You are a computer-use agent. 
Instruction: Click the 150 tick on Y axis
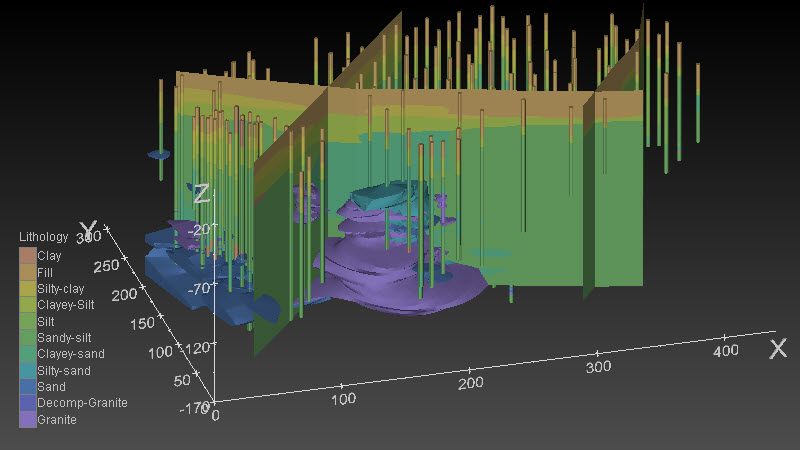145,323
